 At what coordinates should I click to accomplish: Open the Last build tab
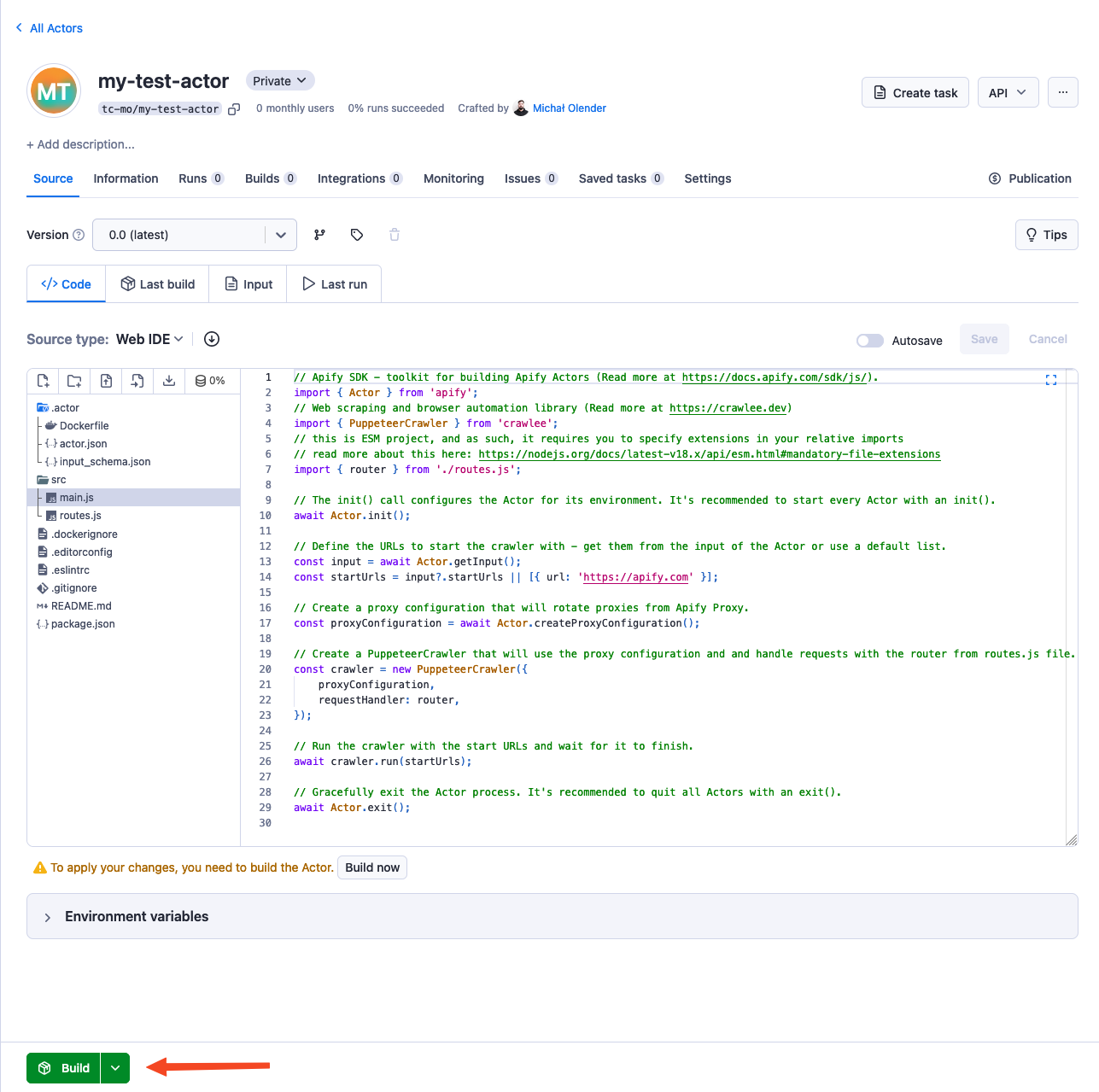pos(157,283)
